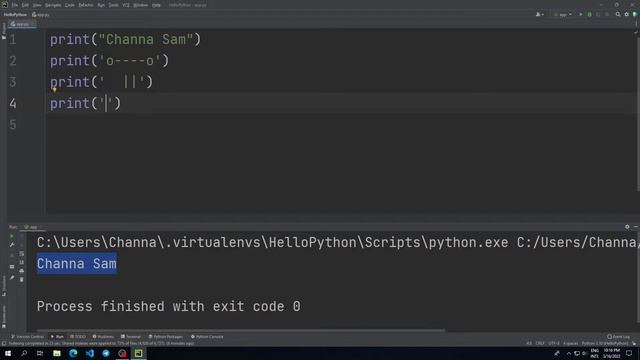Click 'Process finished with exit code 0' text
The image size is (640, 360).
[x=169, y=307]
